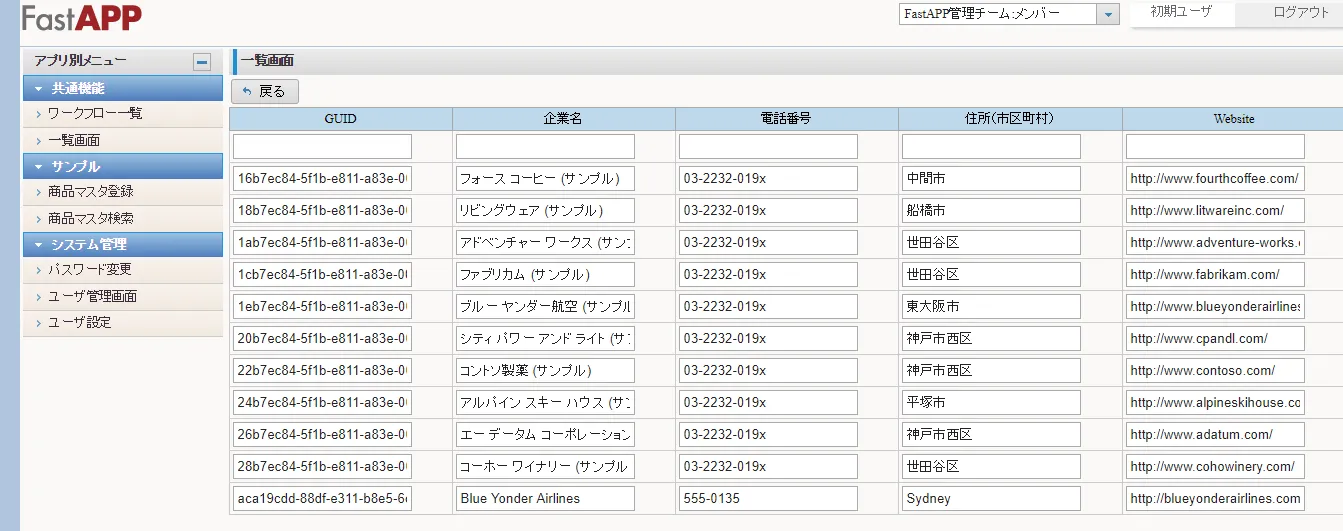Focus the 住所 filter input field

[991, 147]
